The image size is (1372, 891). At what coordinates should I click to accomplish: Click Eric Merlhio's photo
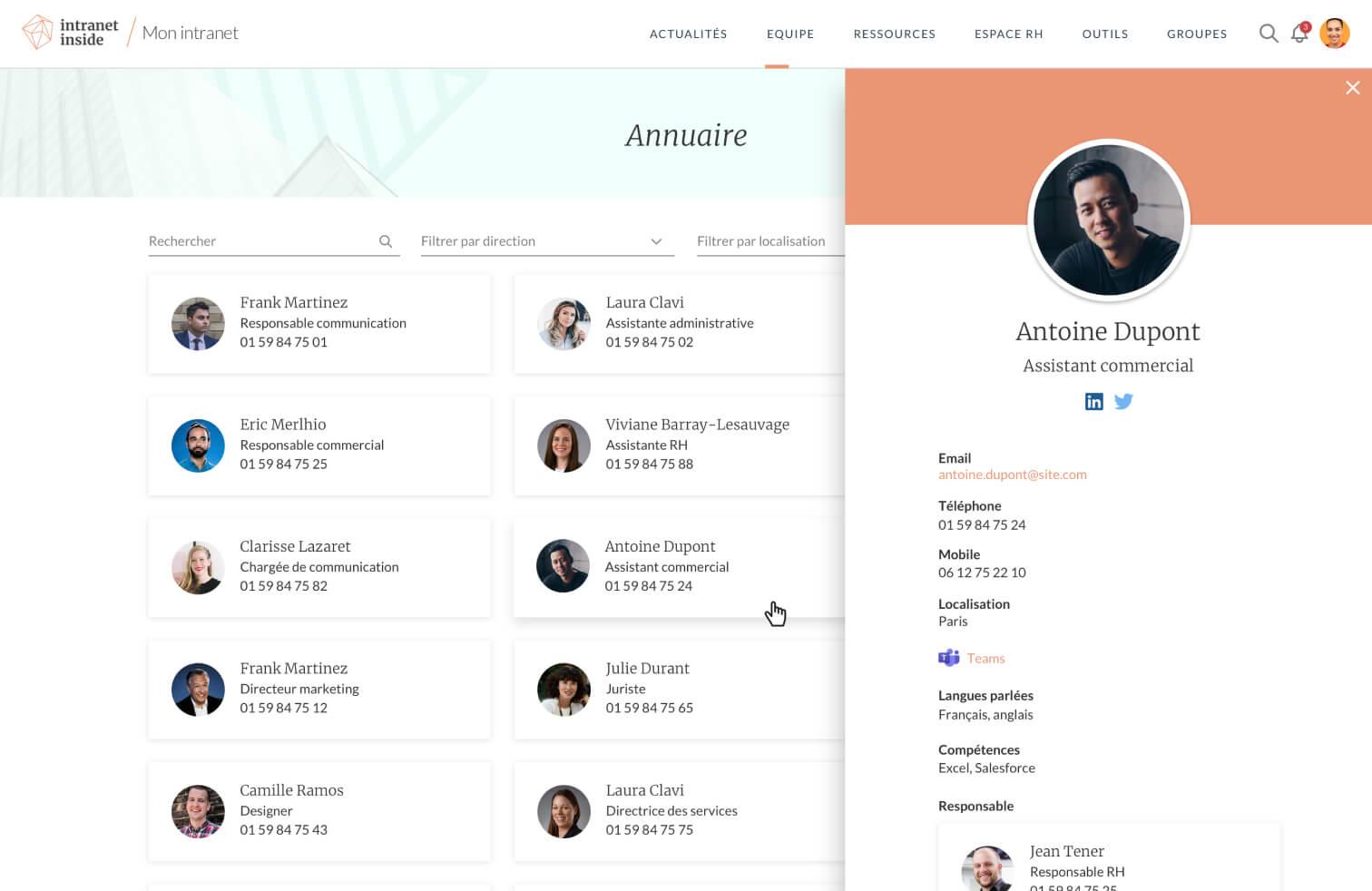[198, 445]
